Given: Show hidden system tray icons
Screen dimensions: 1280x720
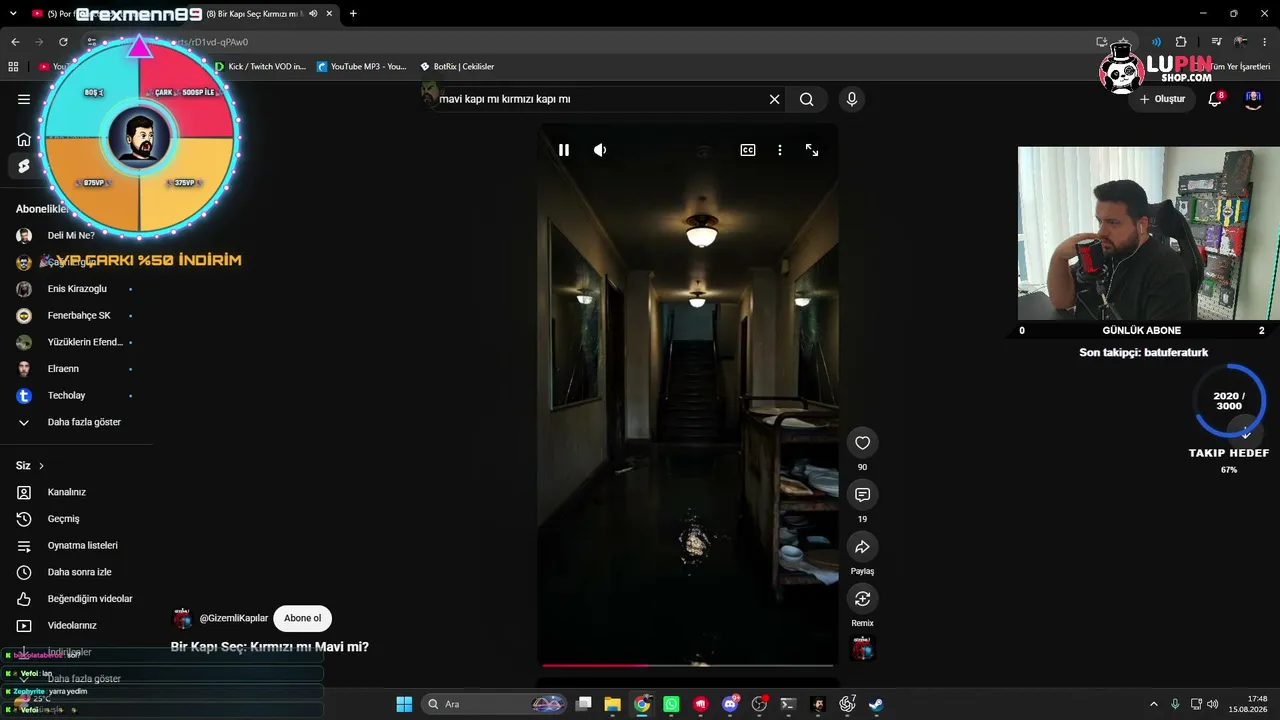Looking at the screenshot, I should coord(1153,704).
